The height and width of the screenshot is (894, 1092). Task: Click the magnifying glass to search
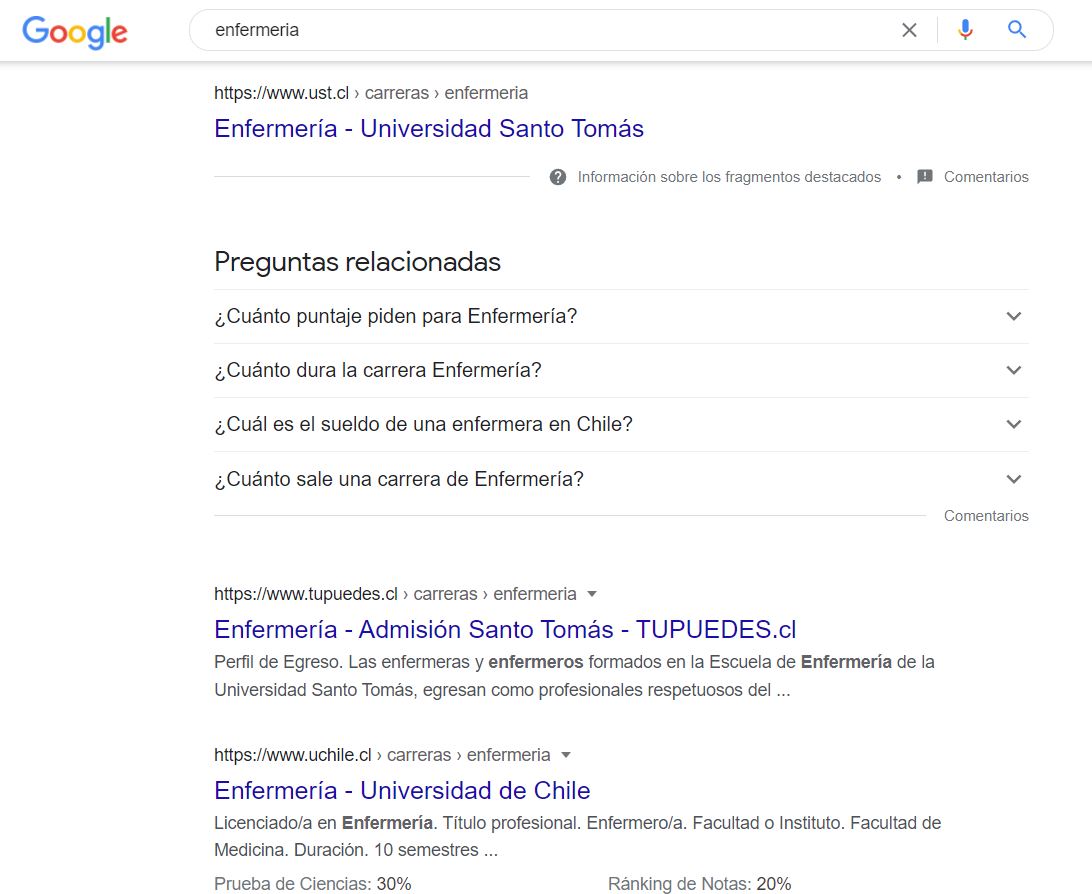[x=1016, y=30]
